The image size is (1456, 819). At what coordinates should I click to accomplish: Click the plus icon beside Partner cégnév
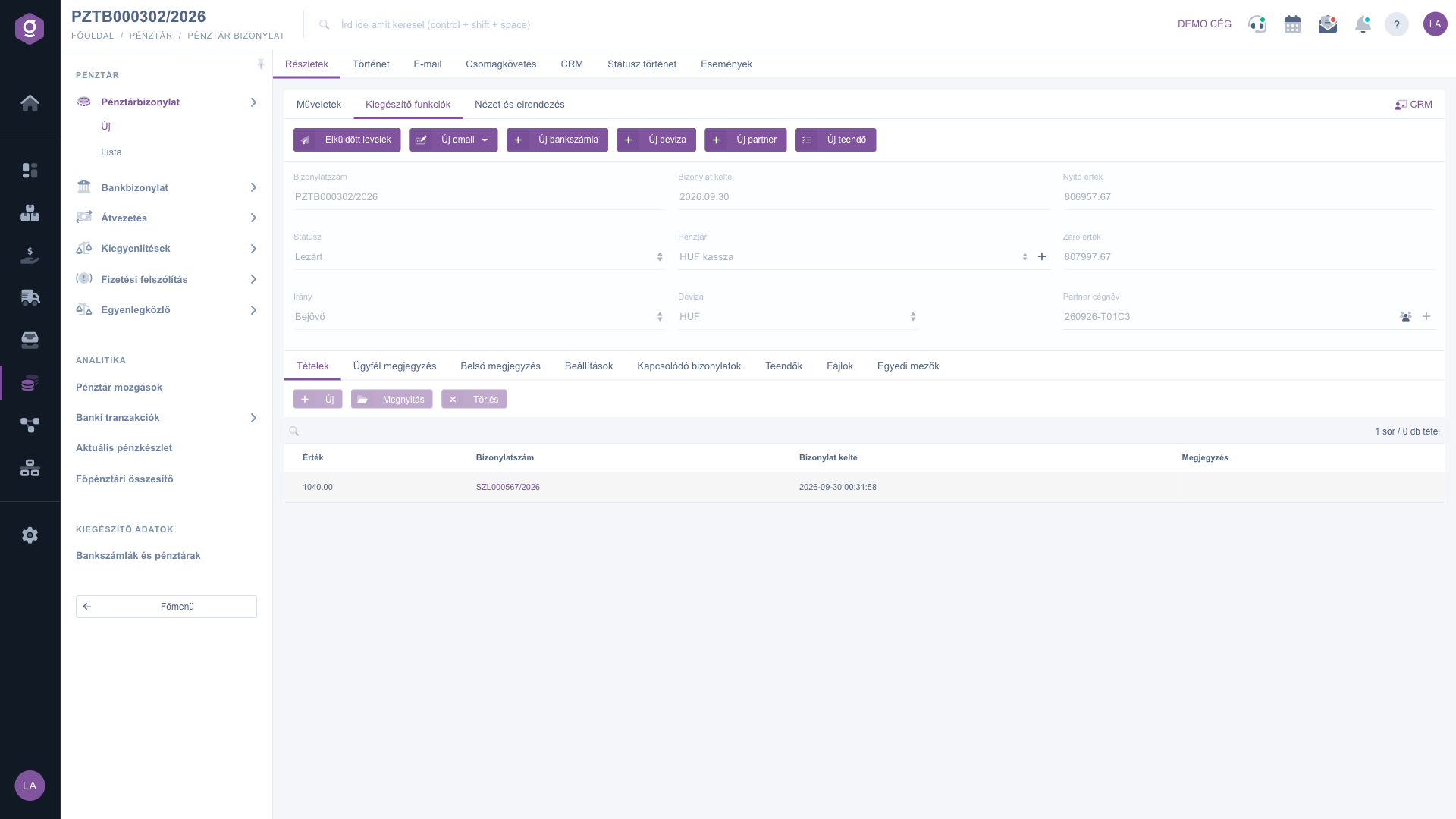tap(1426, 317)
